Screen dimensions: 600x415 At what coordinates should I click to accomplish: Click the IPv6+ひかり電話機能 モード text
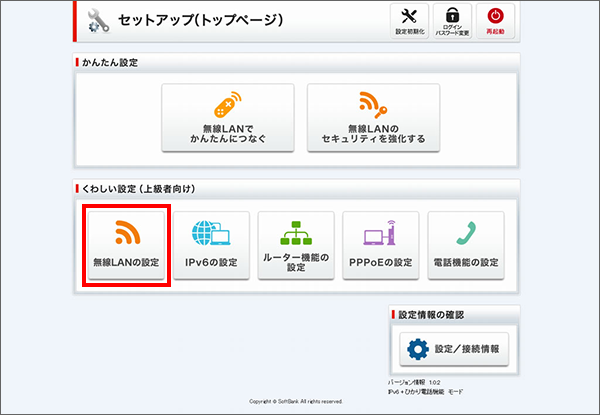pyautogui.click(x=425, y=392)
